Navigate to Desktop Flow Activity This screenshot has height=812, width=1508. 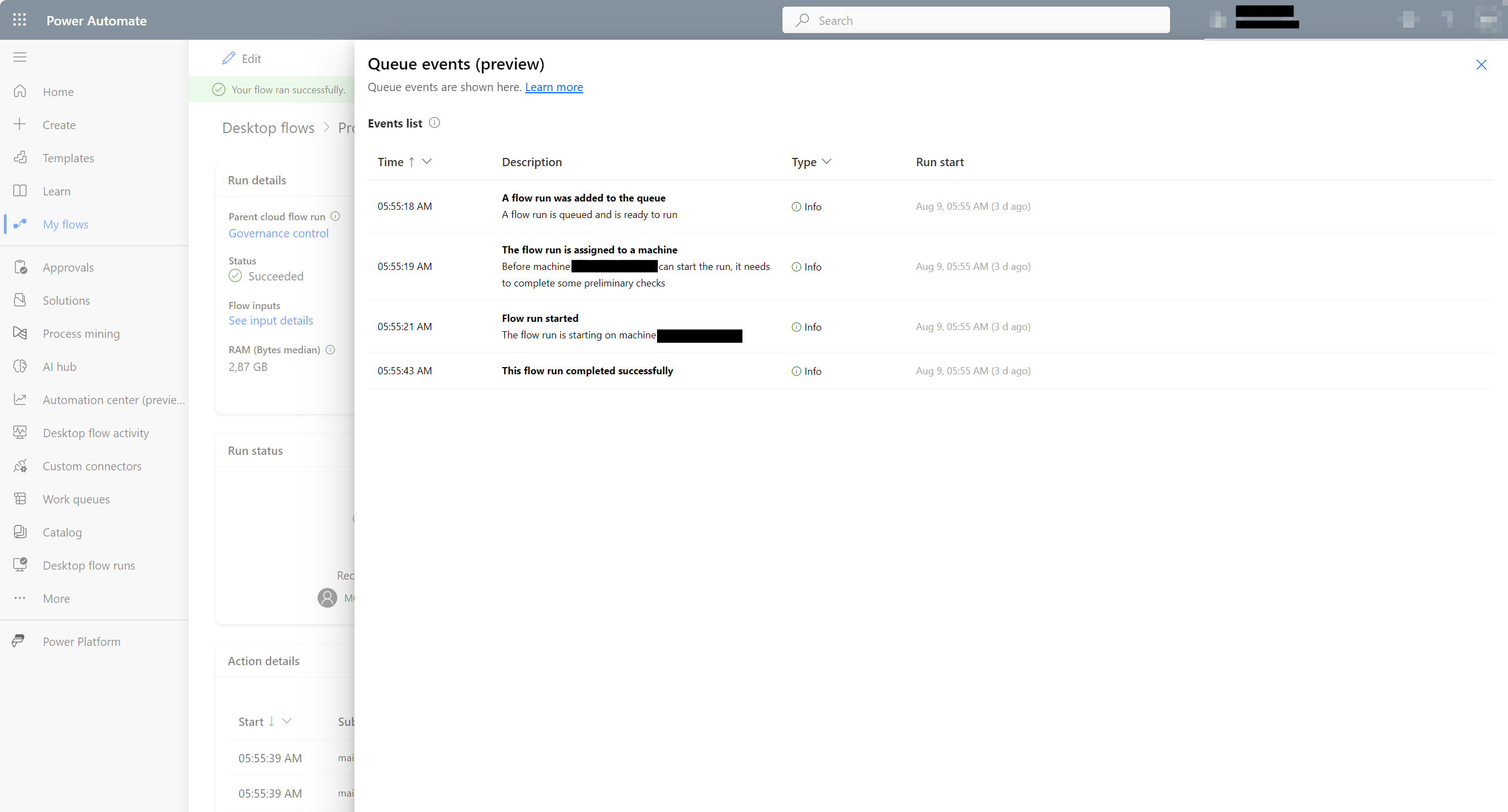96,433
